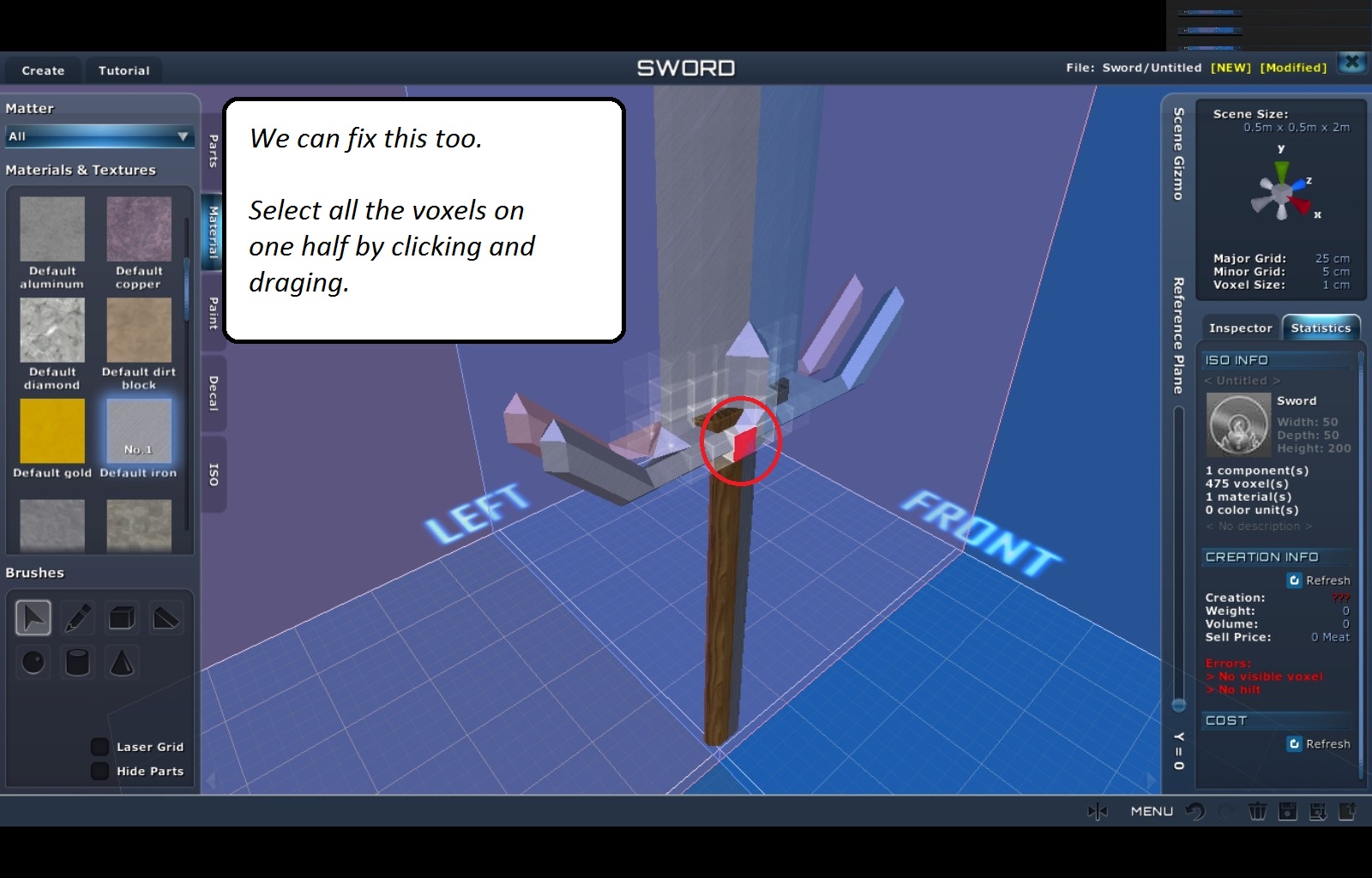Click the red highlighted voxel on the sword
Viewport: 1372px width, 878px height.
tap(744, 442)
